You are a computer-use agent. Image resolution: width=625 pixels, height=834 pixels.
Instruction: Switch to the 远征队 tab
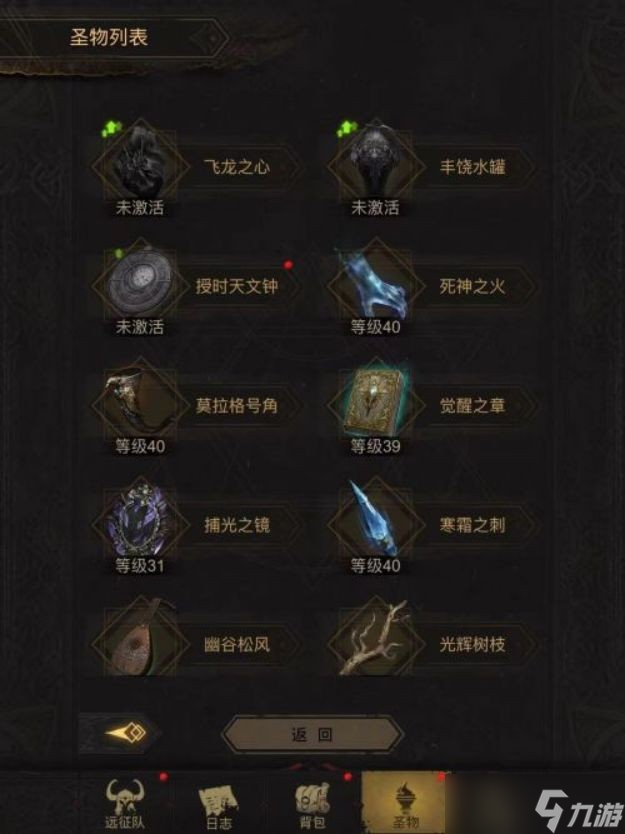tap(124, 803)
